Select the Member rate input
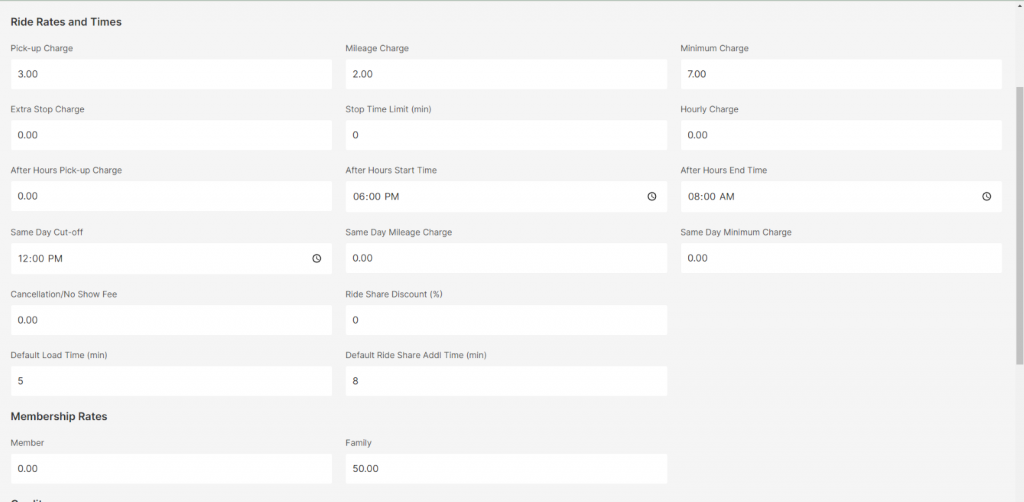 pyautogui.click(x=171, y=469)
